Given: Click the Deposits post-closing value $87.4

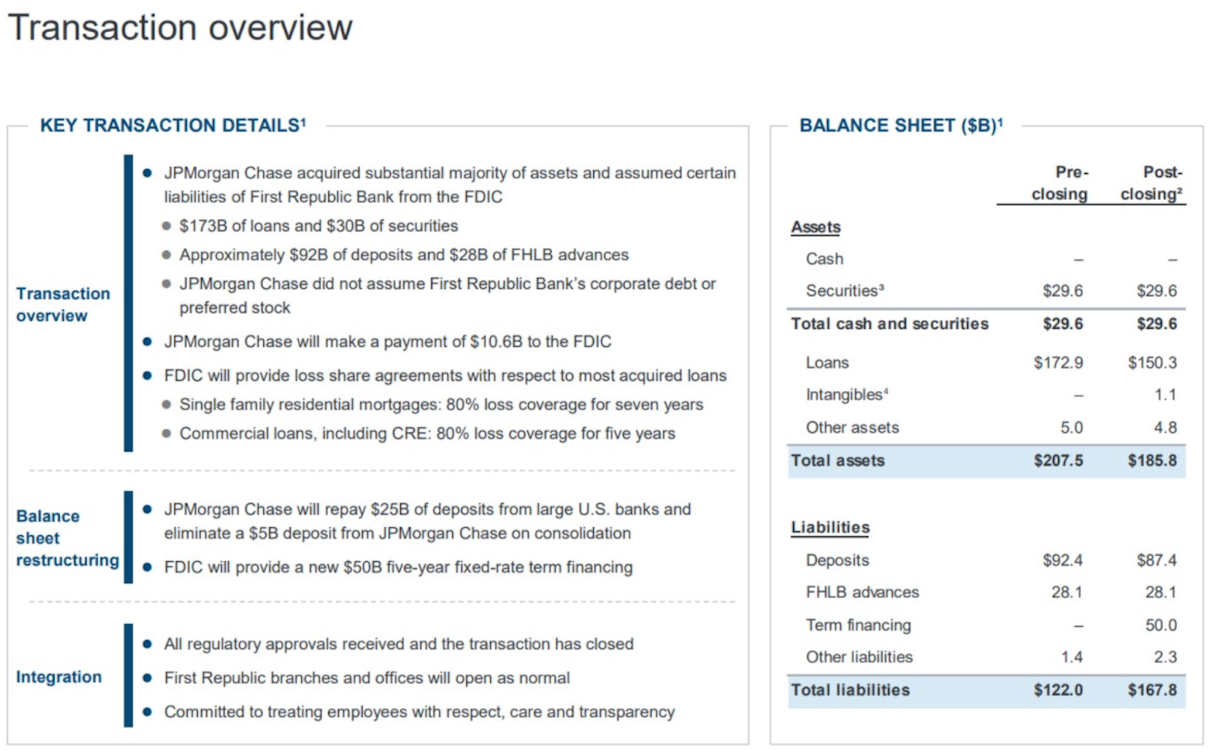Looking at the screenshot, I should point(1156,561).
